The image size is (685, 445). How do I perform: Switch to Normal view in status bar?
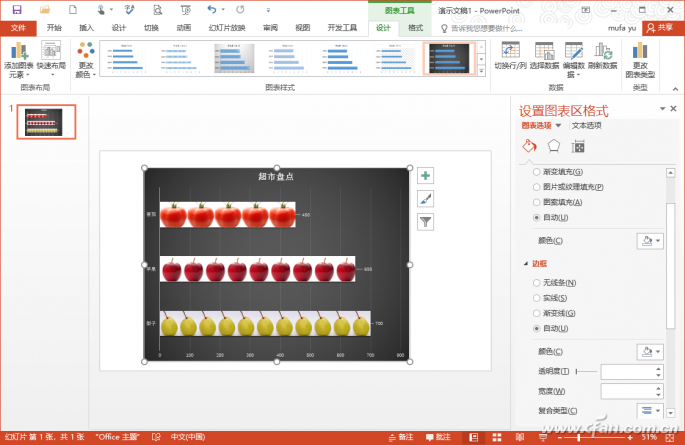click(x=474, y=437)
